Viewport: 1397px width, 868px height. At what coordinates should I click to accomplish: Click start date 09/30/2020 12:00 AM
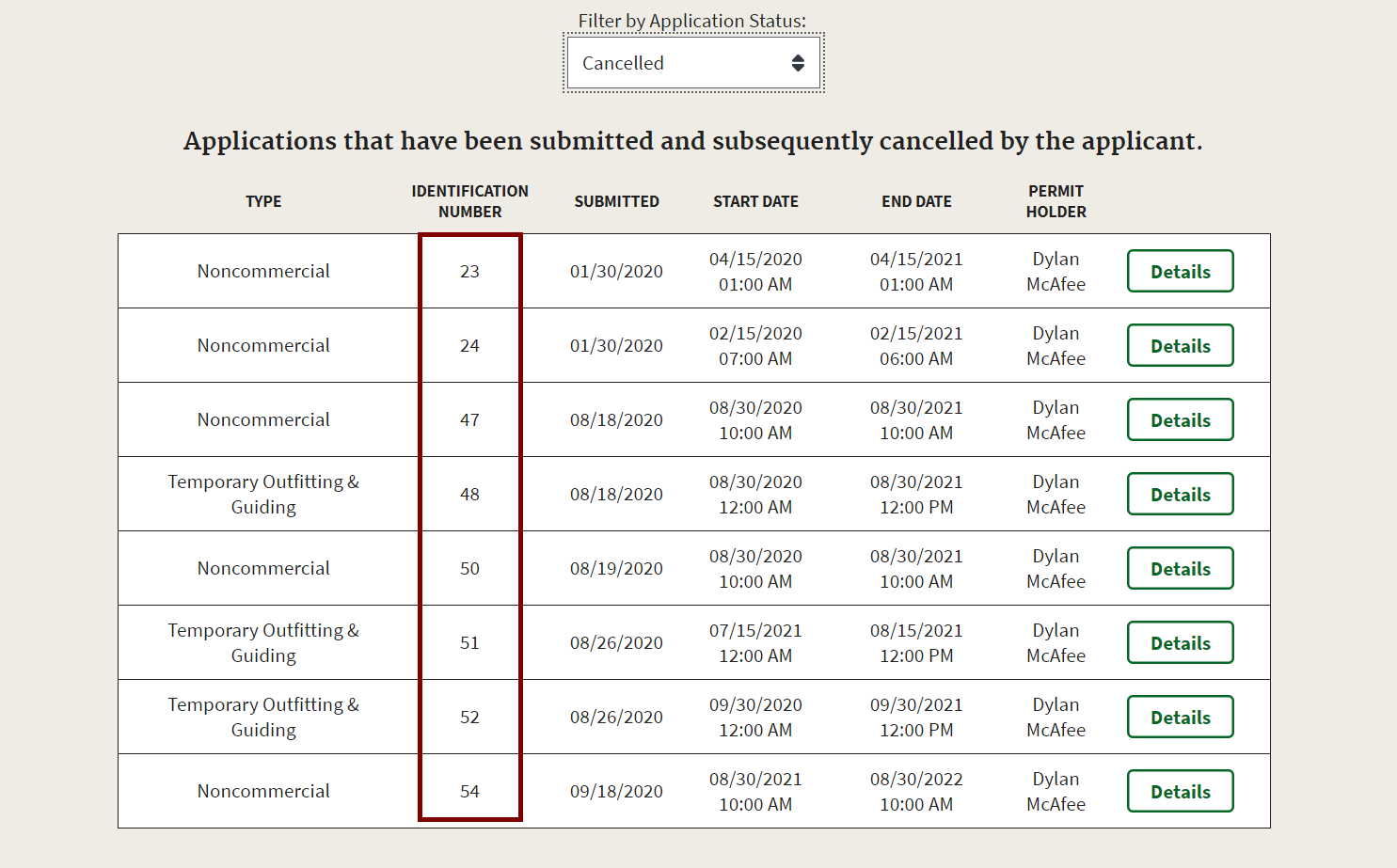click(x=755, y=717)
